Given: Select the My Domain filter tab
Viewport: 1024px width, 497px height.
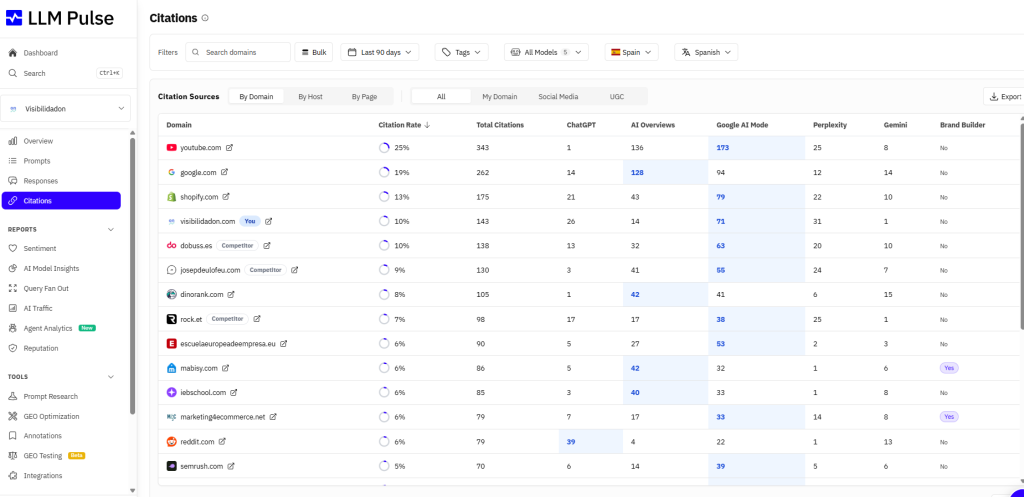Looking at the screenshot, I should coord(500,97).
